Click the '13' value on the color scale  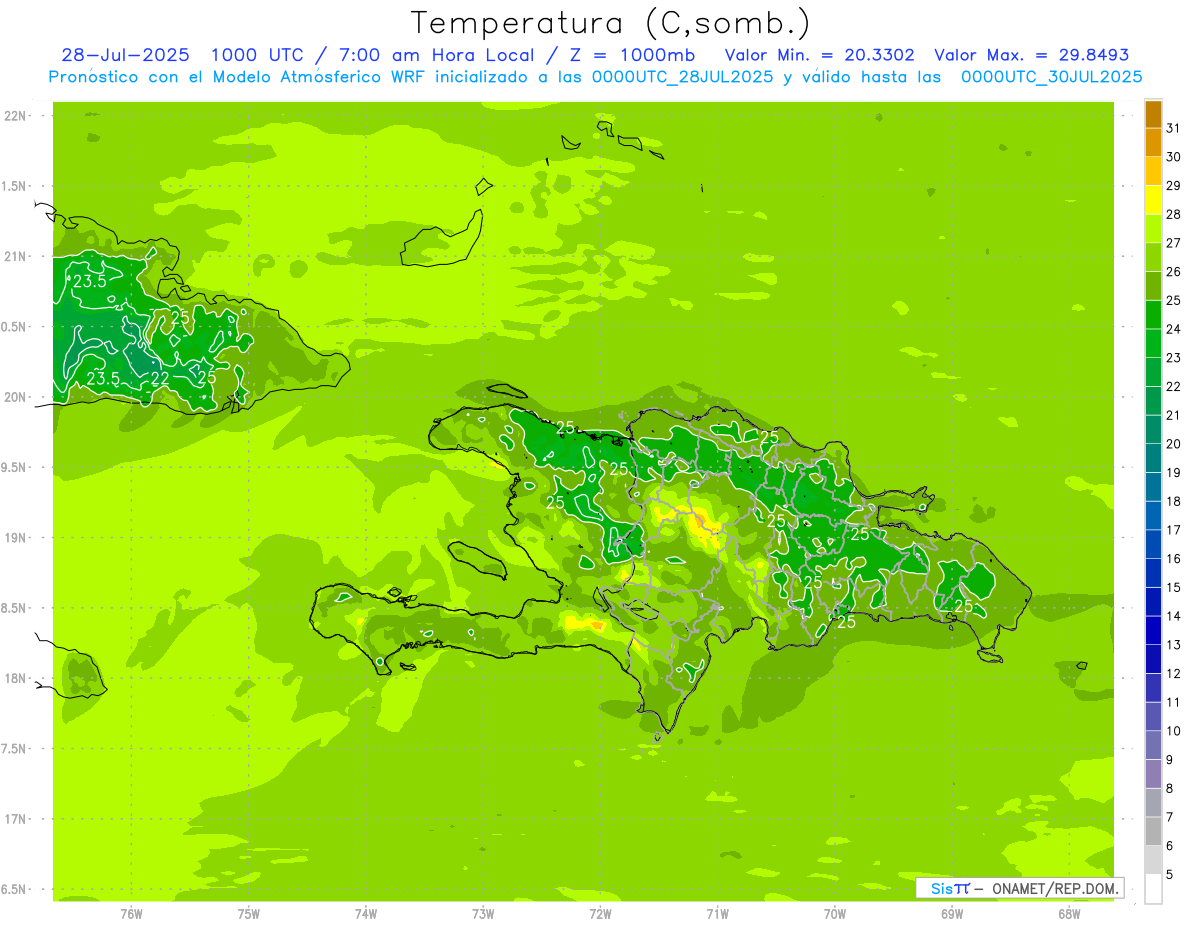coord(1173,645)
